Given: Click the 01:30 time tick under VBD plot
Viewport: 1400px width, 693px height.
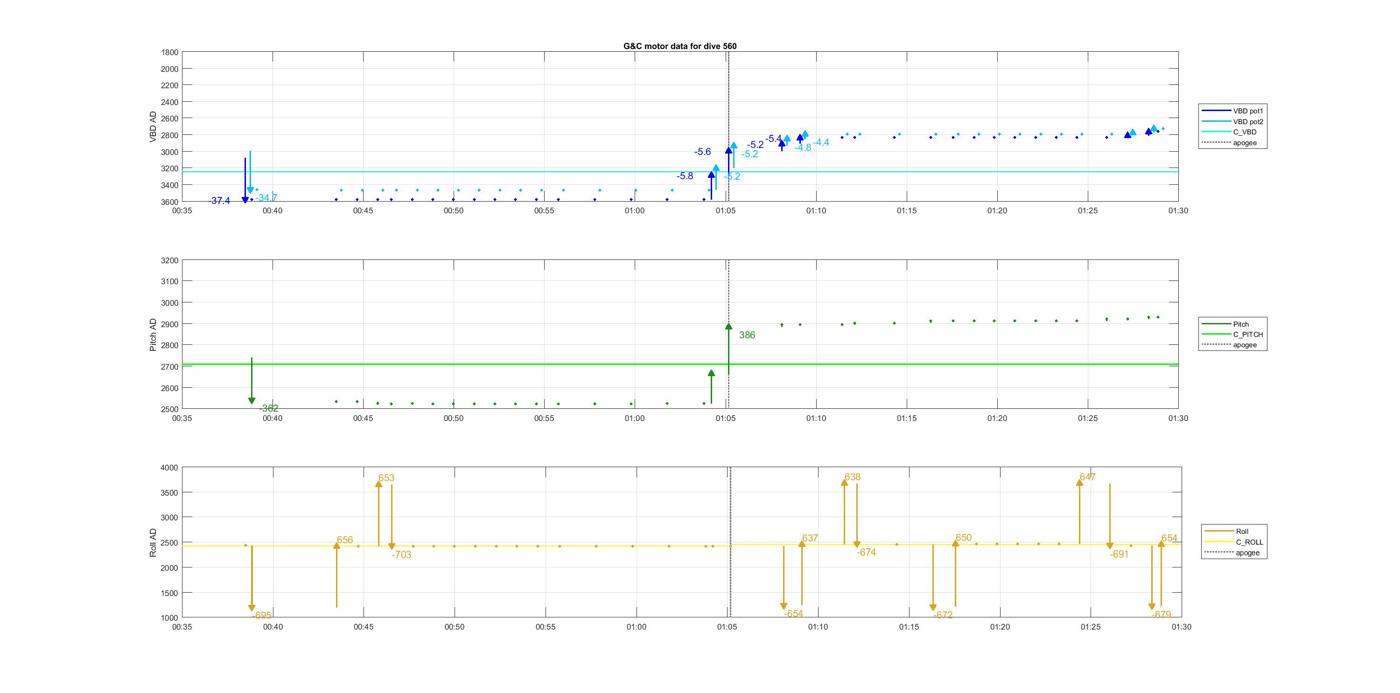Looking at the screenshot, I should tap(1178, 210).
